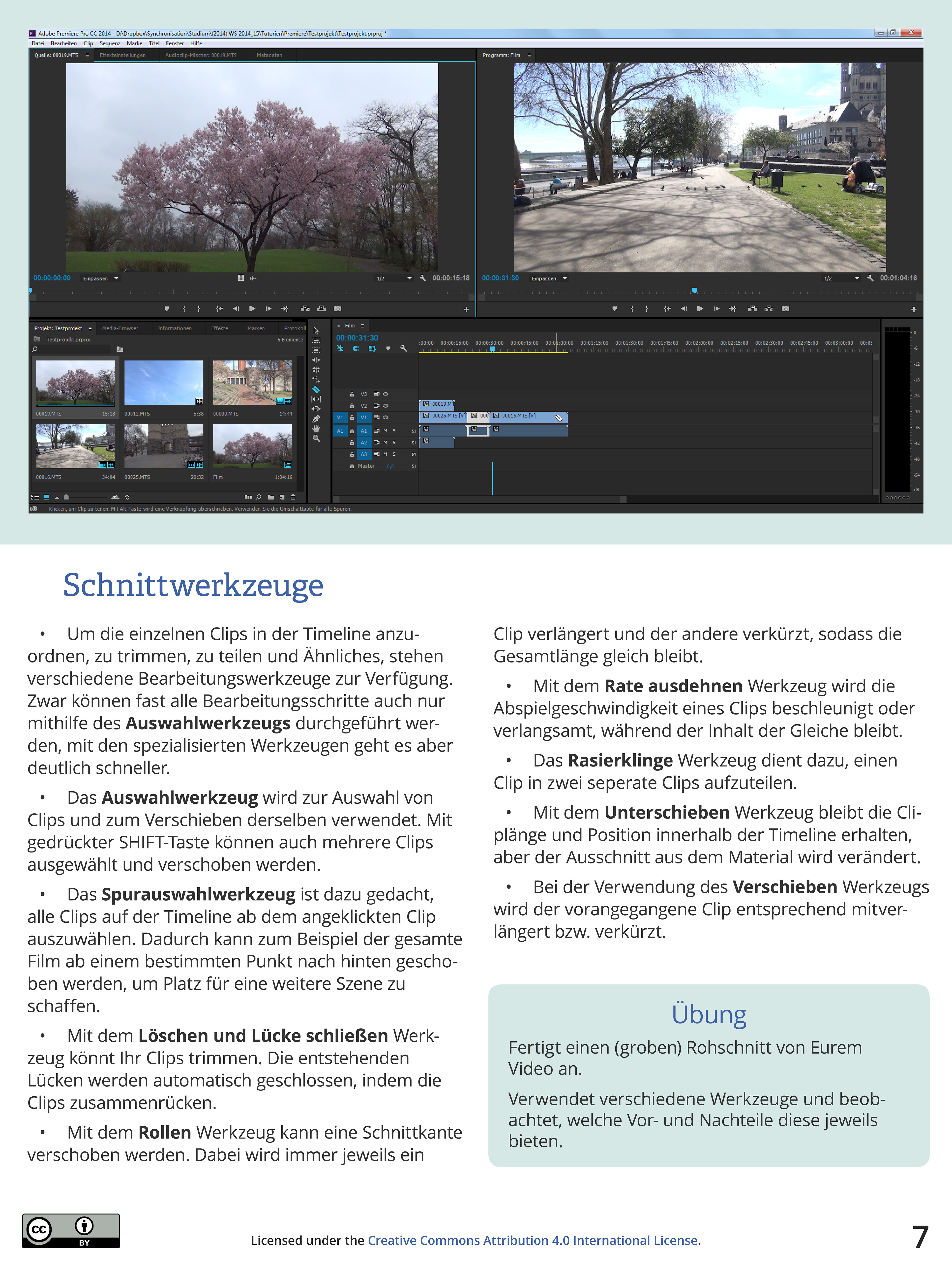Open program monitor 1/2 resolution dropdown
This screenshot has width=952, height=1270.
[841, 279]
